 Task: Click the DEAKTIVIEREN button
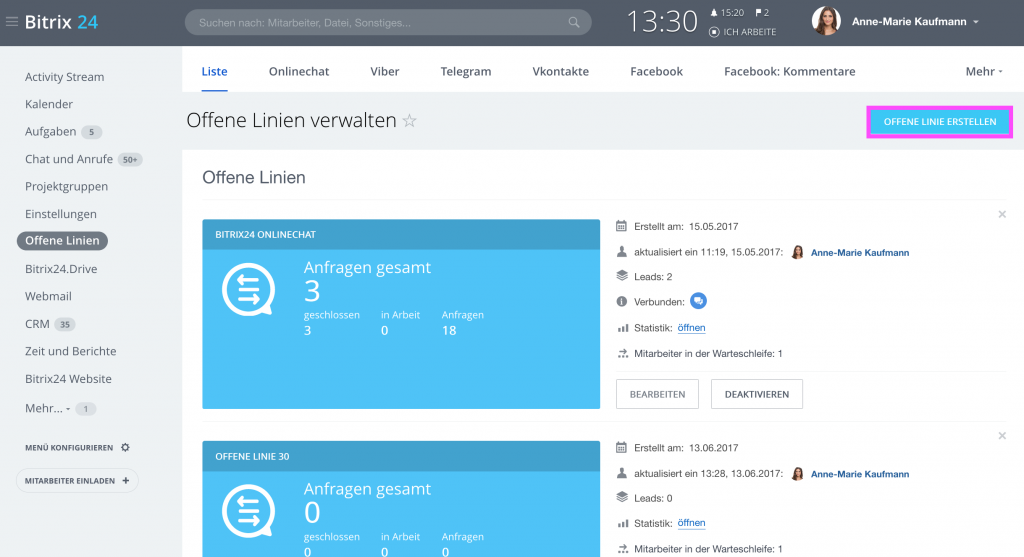tap(756, 394)
